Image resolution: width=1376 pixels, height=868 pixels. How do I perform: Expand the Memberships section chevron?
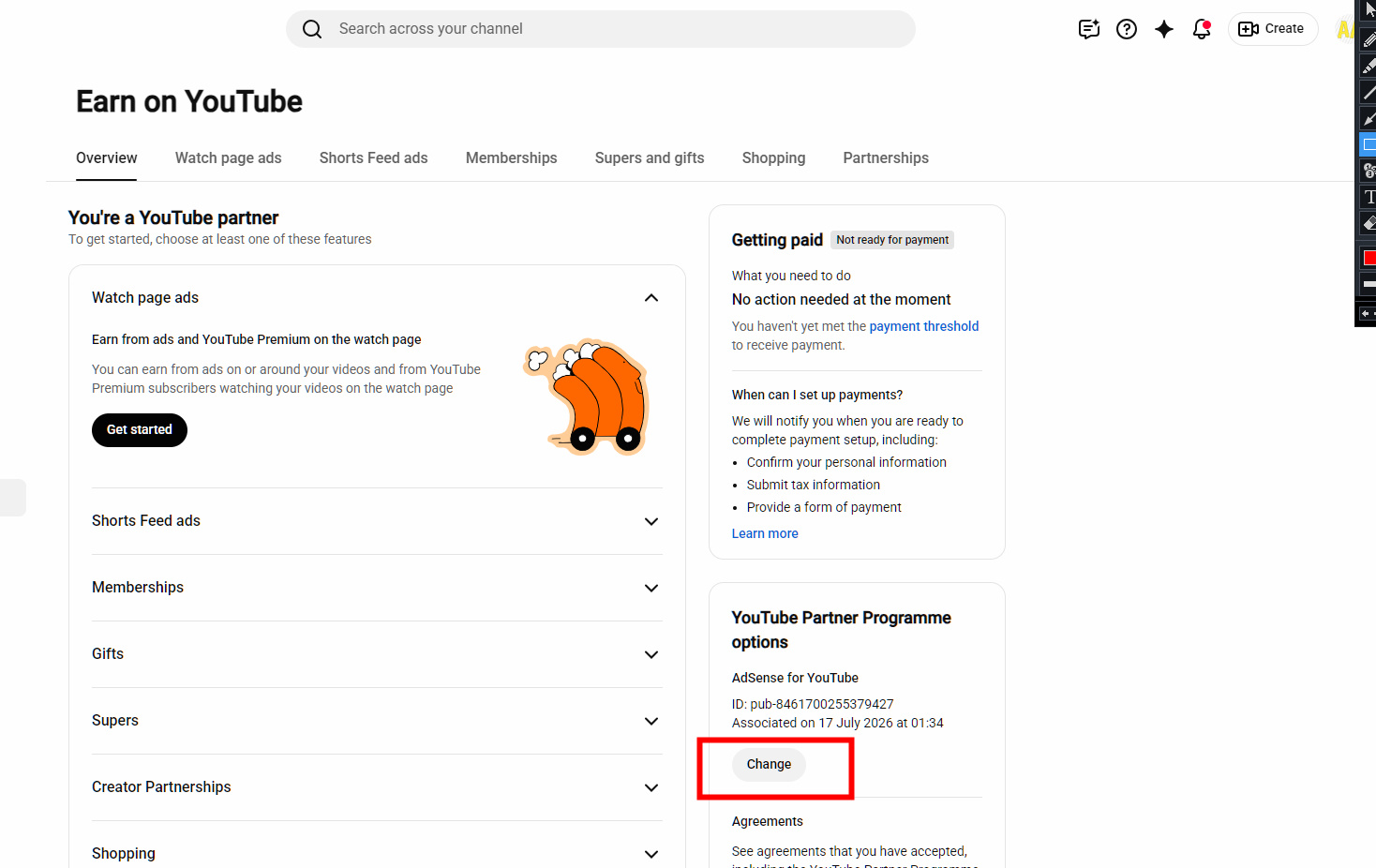coord(651,588)
